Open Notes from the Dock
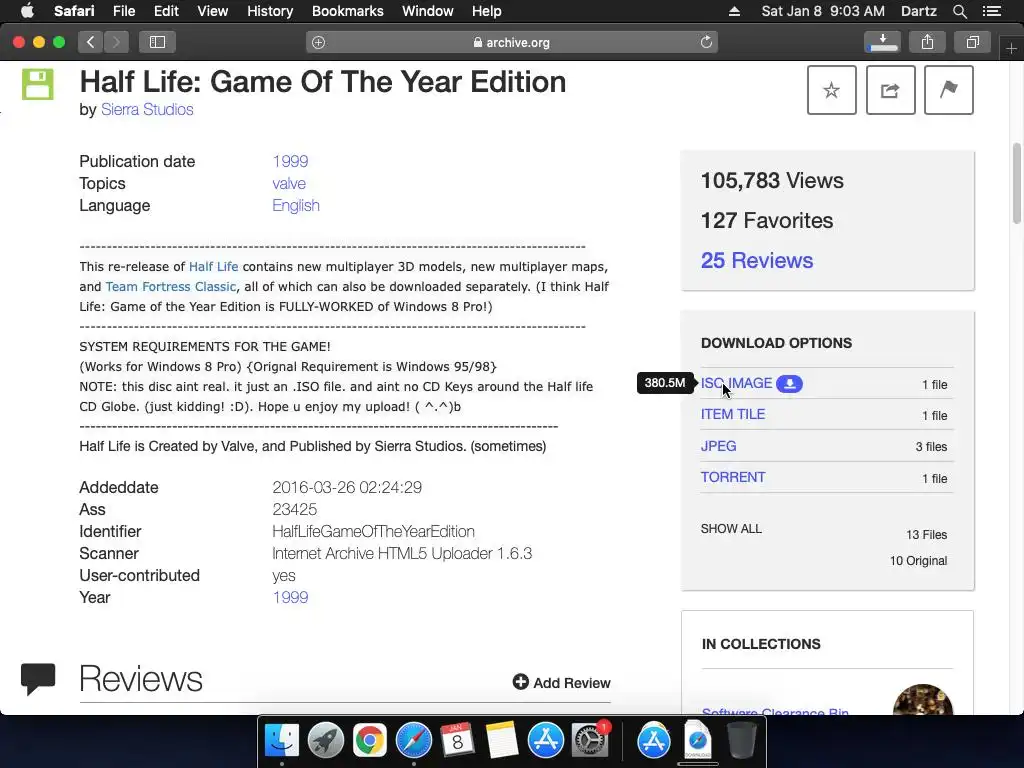 [502, 741]
